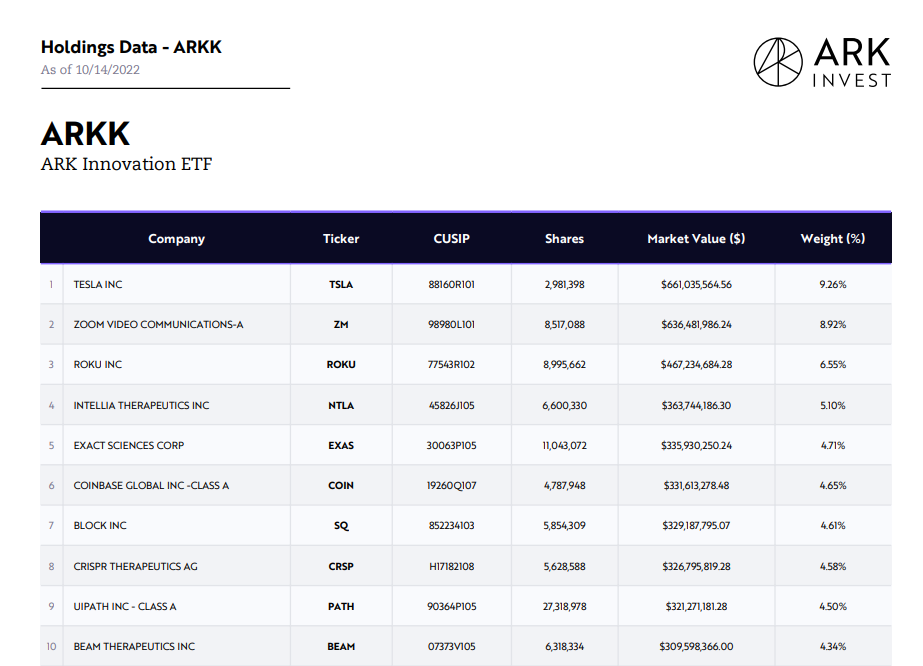923x666 pixels.
Task: Click the Shares column header
Action: click(x=565, y=238)
